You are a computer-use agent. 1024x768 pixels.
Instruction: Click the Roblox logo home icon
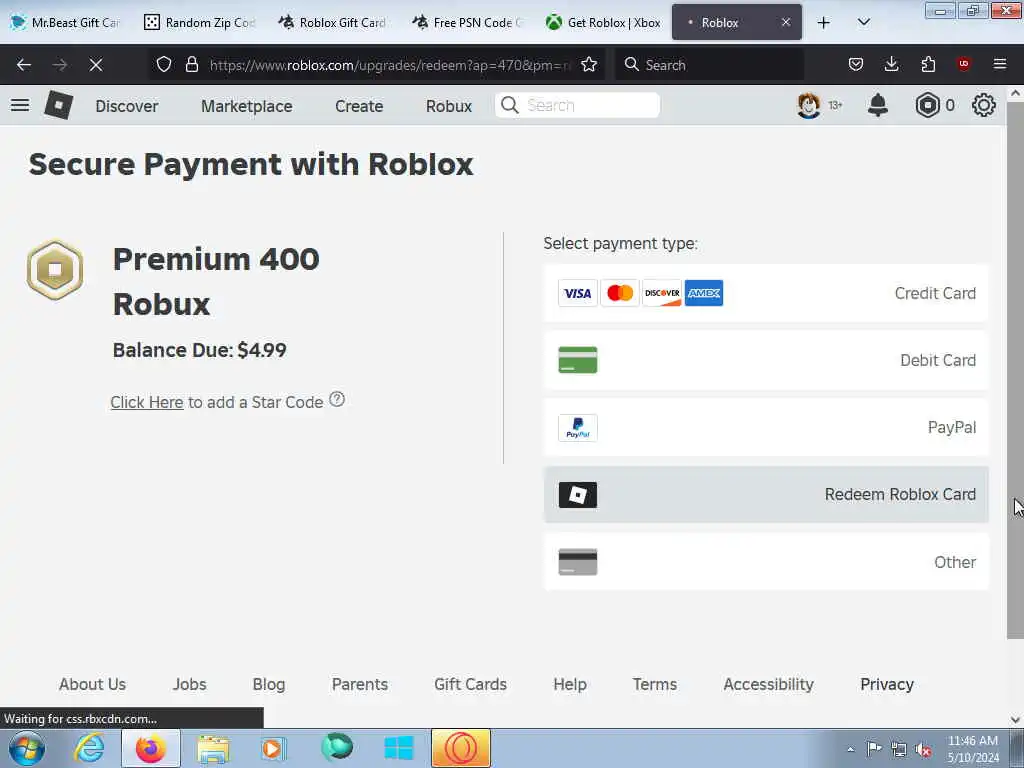click(x=58, y=105)
